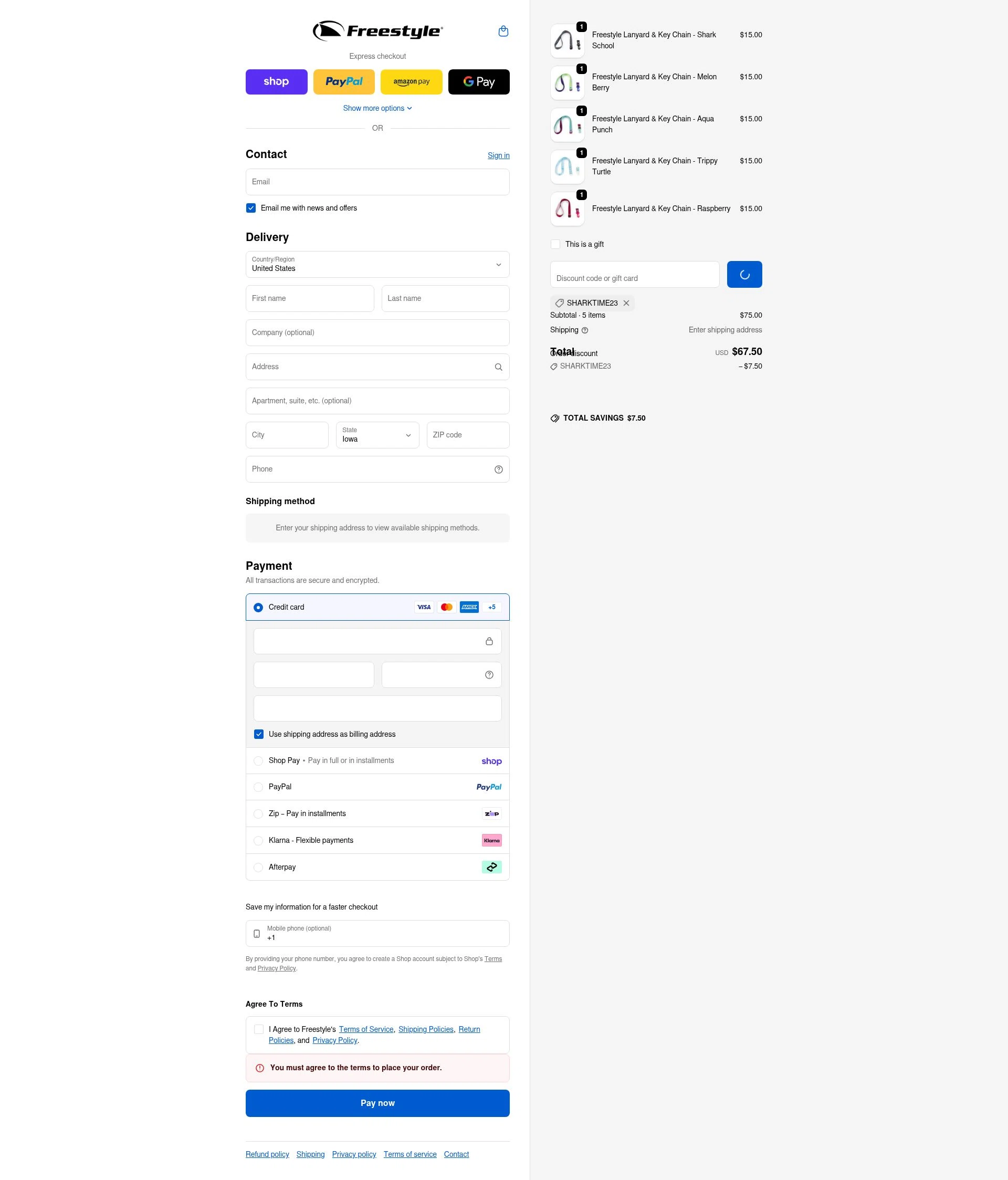Click the address search magnifier icon
The height and width of the screenshot is (1180, 1008).
pos(498,366)
